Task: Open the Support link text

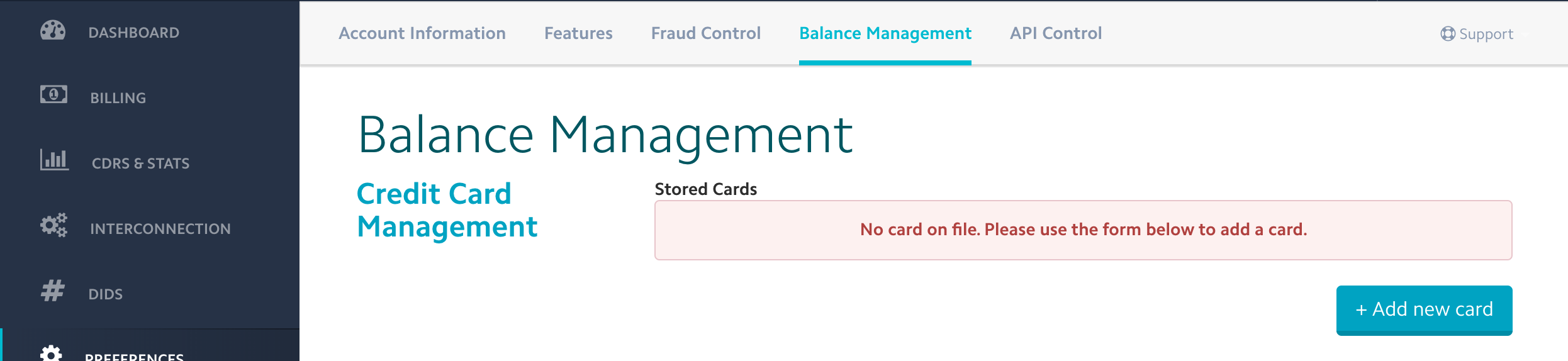Action: click(1486, 35)
